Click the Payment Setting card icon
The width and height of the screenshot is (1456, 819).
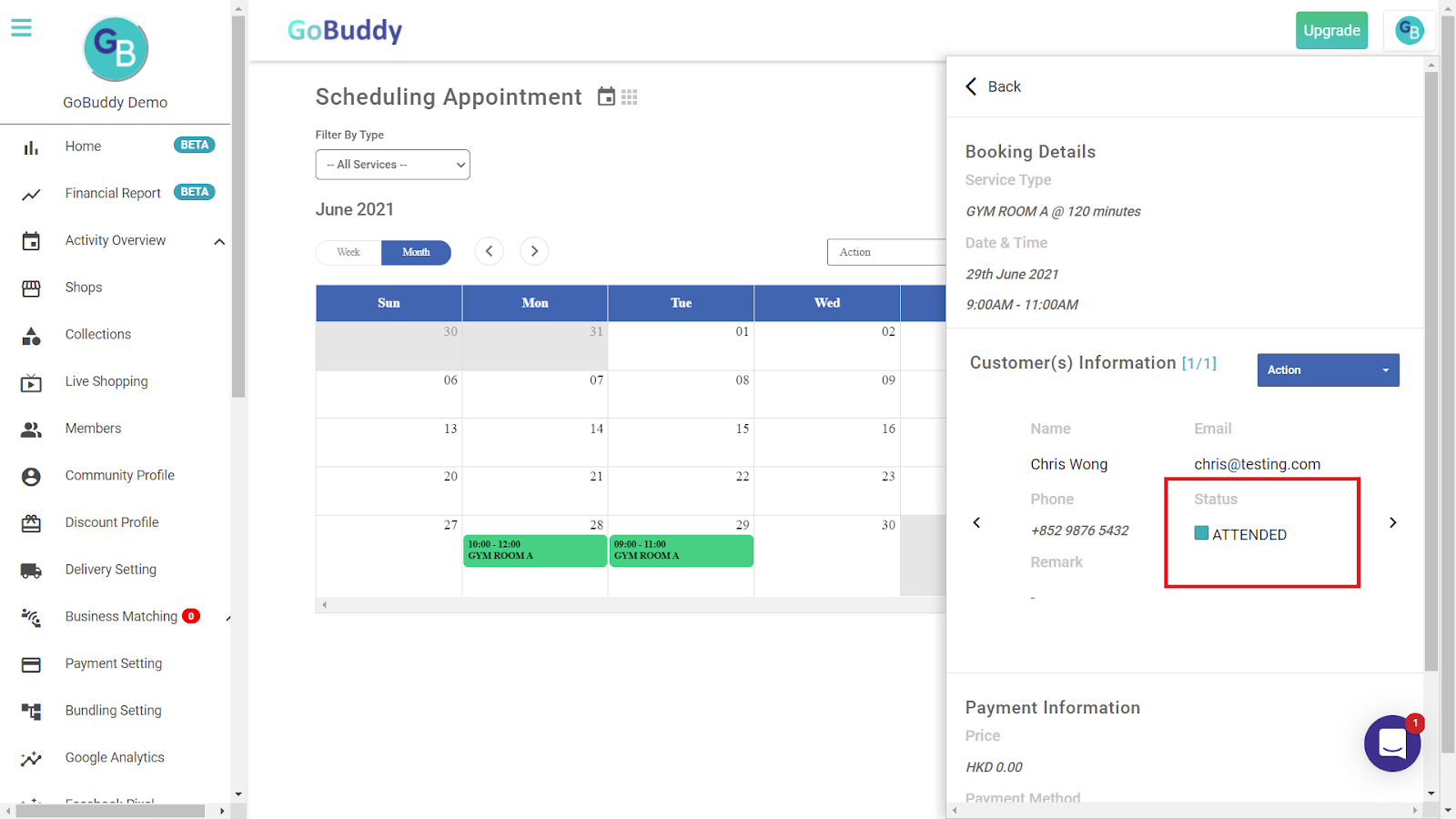(x=31, y=665)
